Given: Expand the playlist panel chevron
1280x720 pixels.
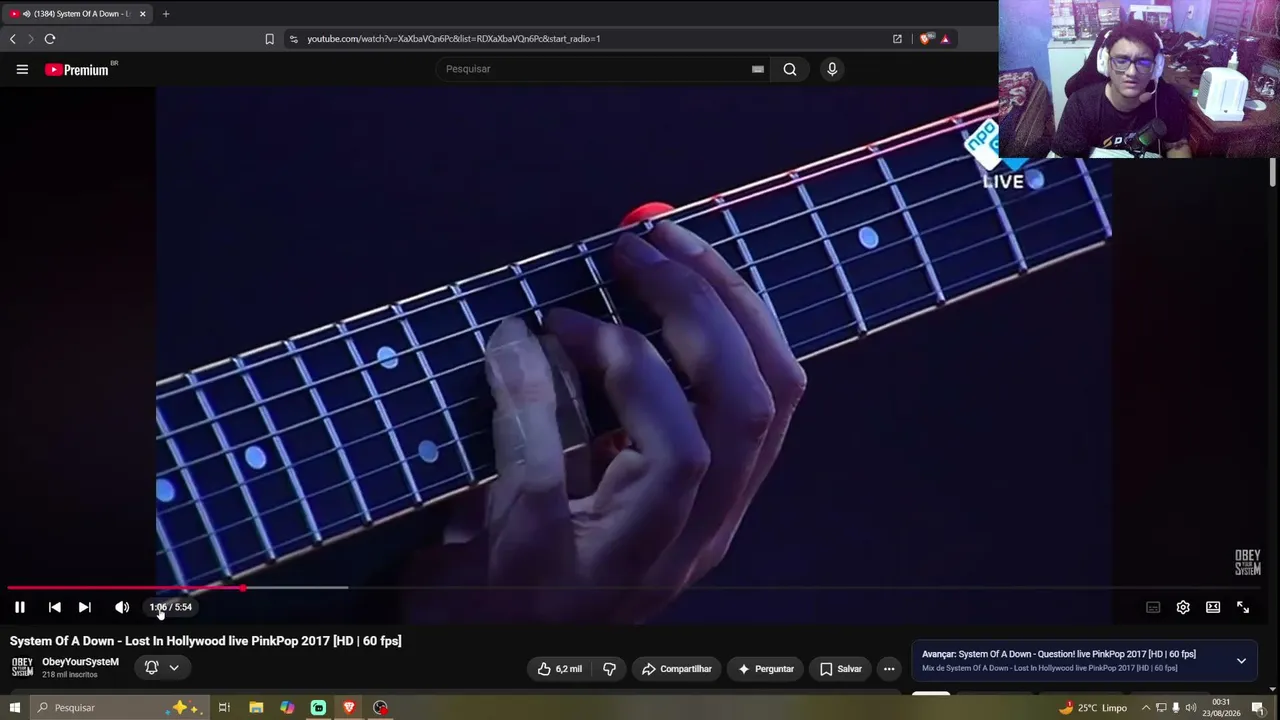Looking at the screenshot, I should (x=1241, y=661).
